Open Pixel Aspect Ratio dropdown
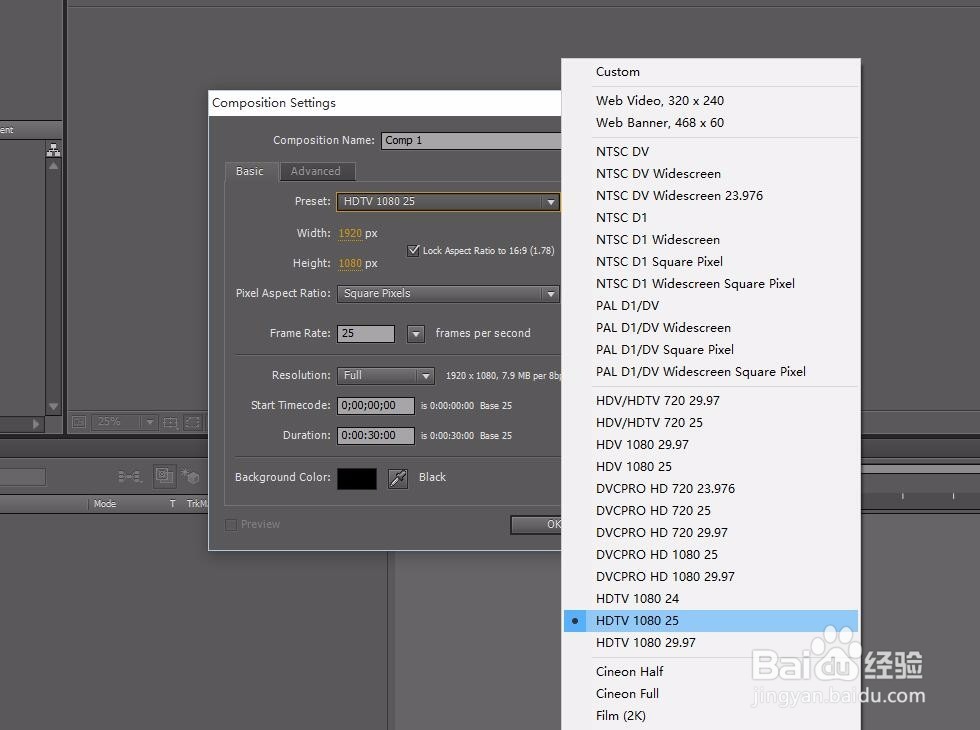 click(x=448, y=294)
